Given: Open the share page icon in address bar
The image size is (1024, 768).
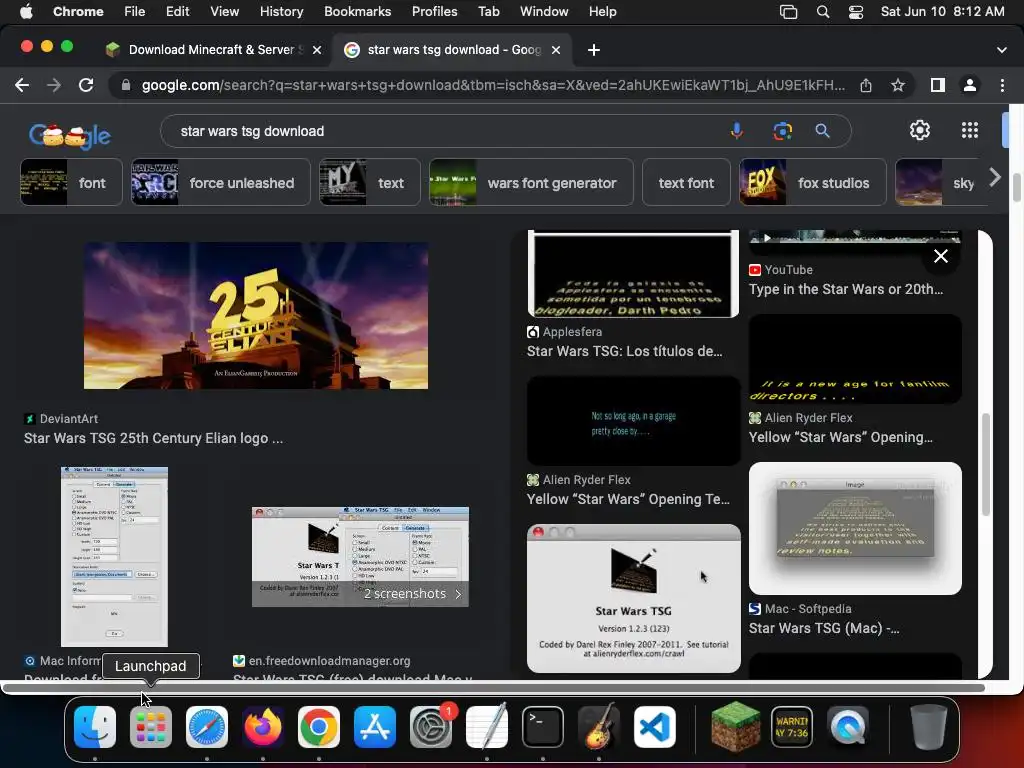Looking at the screenshot, I should coord(866,85).
